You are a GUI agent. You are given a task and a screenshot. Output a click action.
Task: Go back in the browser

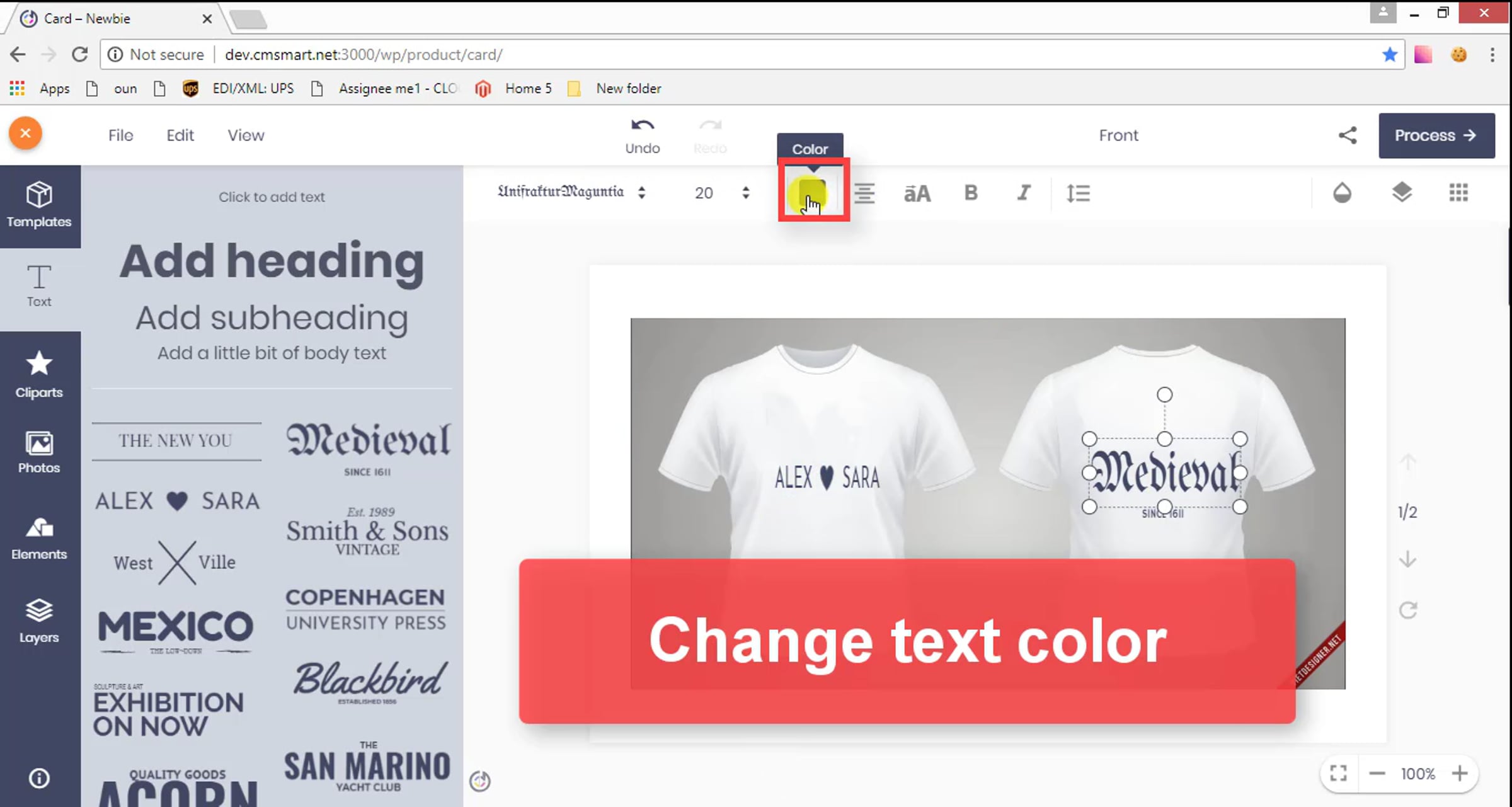[x=18, y=55]
